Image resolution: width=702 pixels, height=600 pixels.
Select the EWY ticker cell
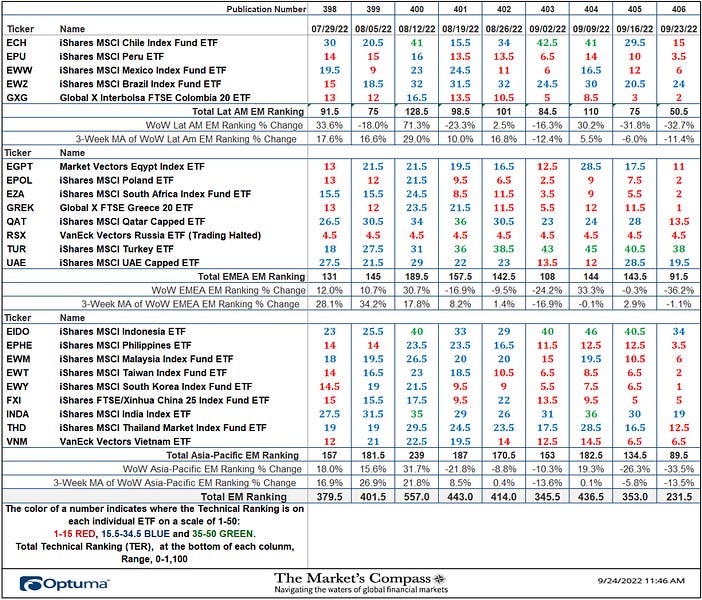(x=17, y=387)
